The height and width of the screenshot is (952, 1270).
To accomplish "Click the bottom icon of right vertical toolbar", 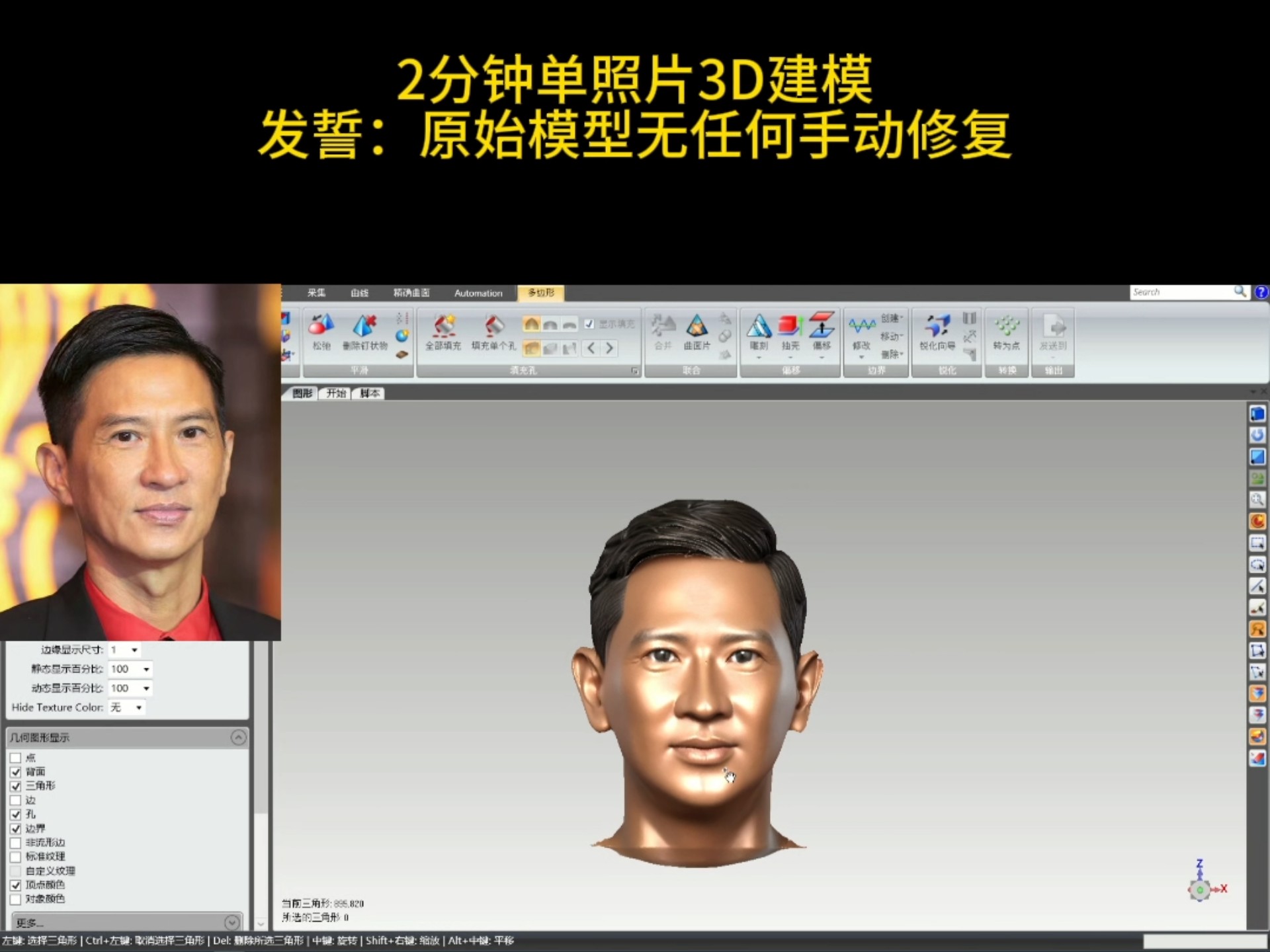I will [1257, 758].
